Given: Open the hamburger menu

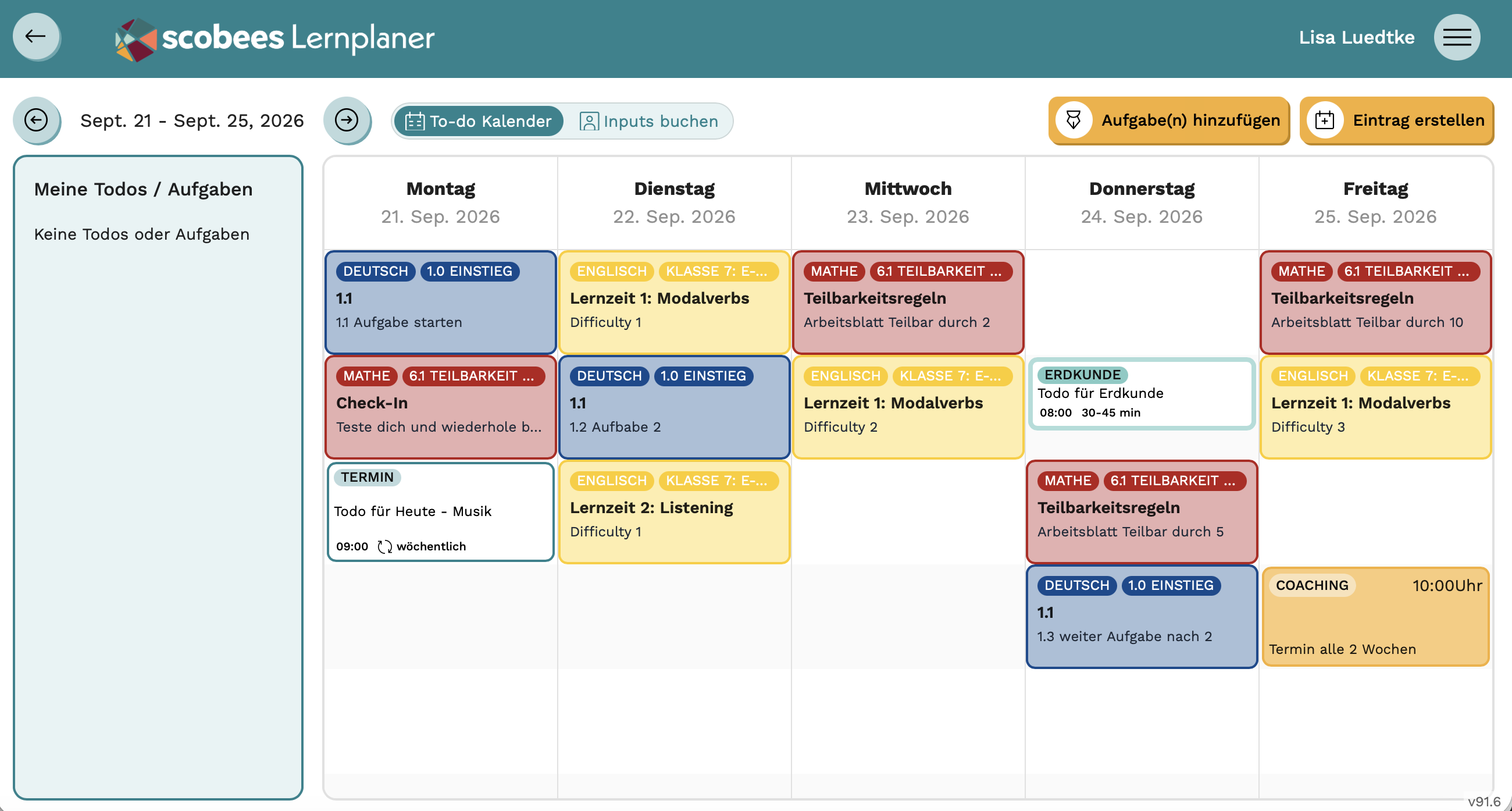Looking at the screenshot, I should tap(1456, 37).
